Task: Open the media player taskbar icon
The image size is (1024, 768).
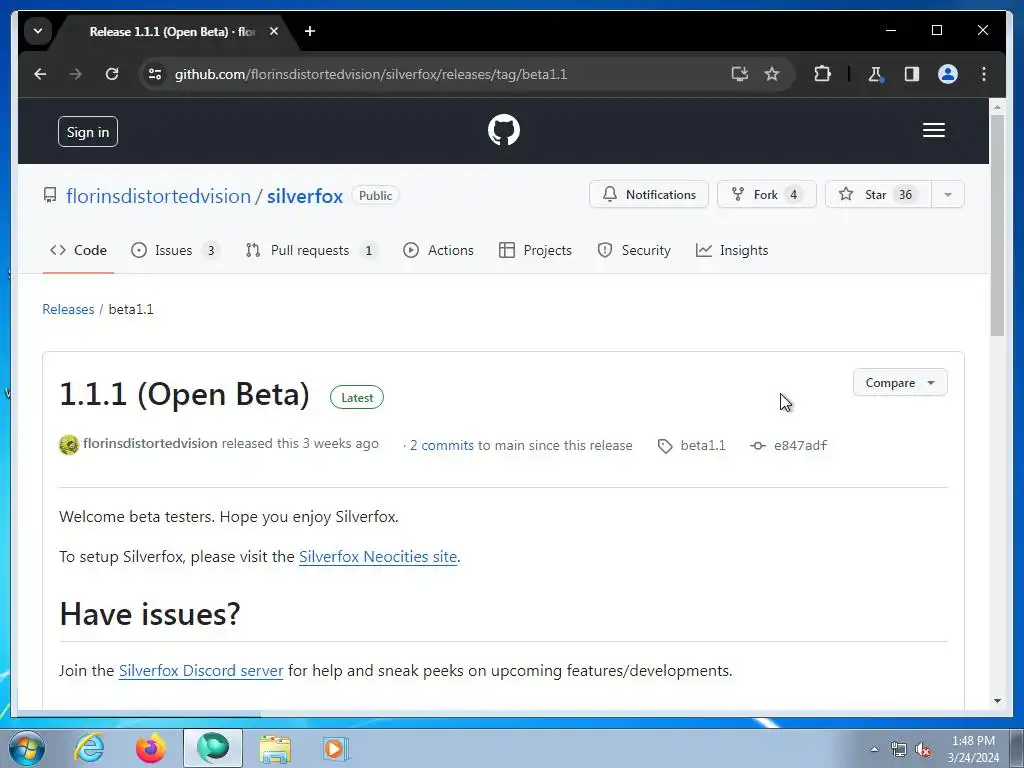Action: click(336, 748)
